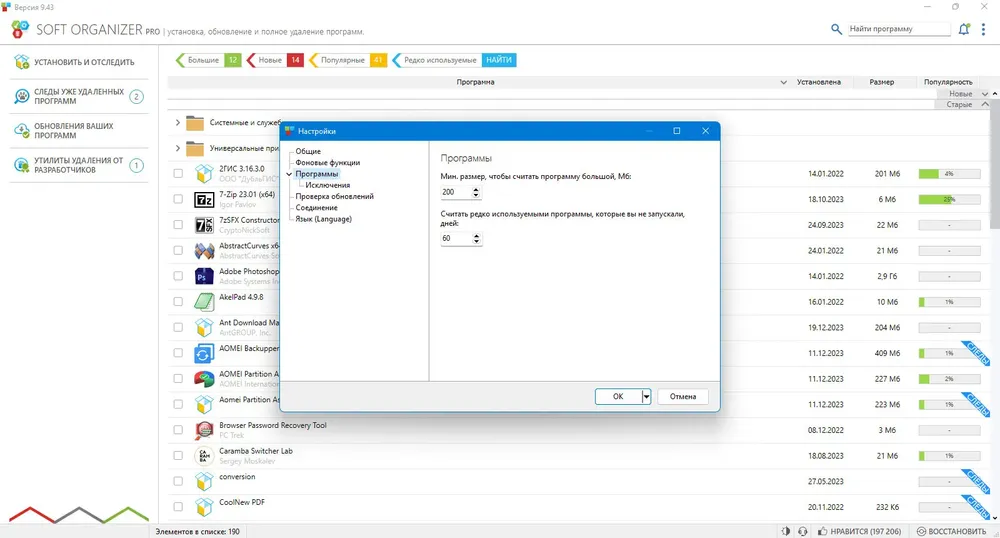Increase the minimum size value with spinner

pyautogui.click(x=476, y=189)
